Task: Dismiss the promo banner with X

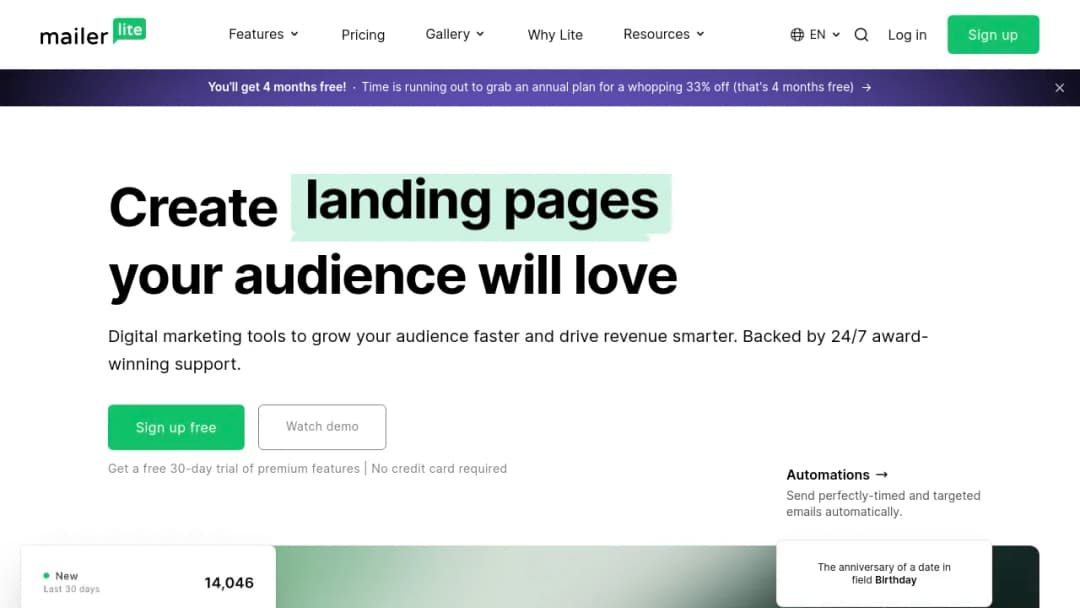Action: coord(1059,87)
